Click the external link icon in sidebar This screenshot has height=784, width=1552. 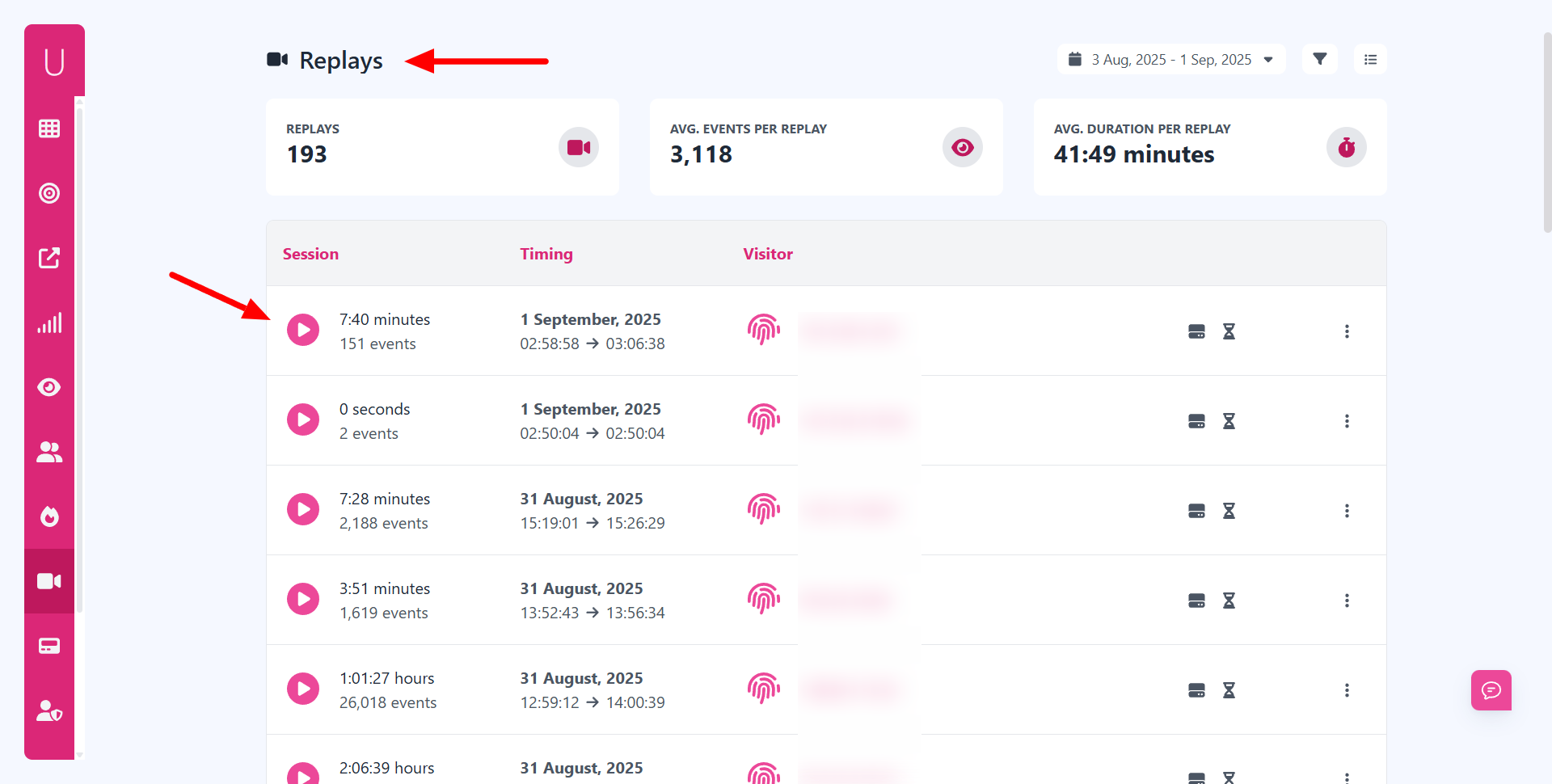coord(49,258)
